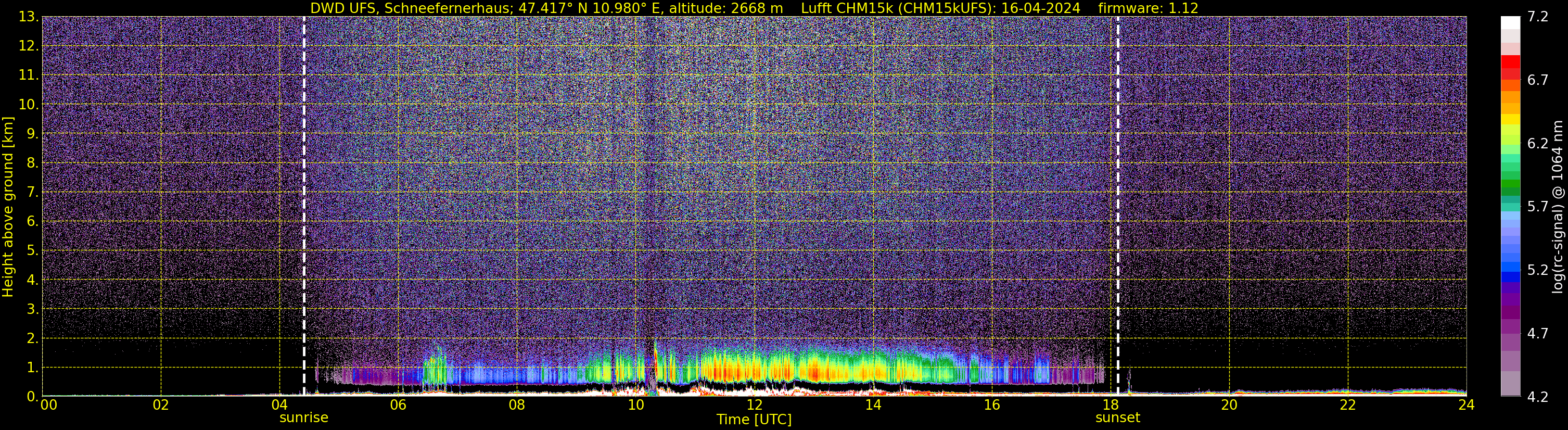Select the 'sunrise' label below the time axis

pyautogui.click(x=304, y=418)
